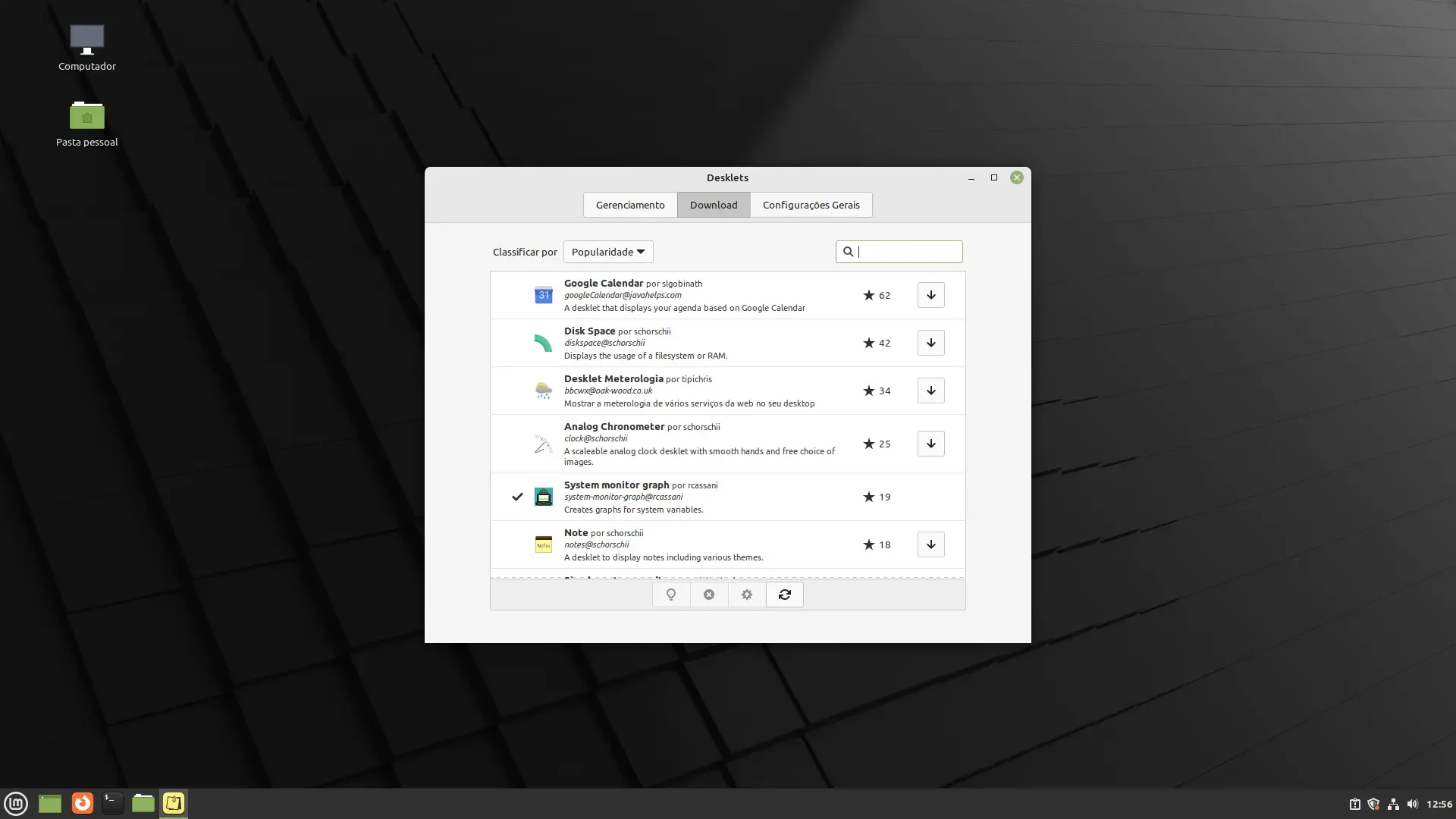Open the Computador desktop icon
This screenshot has width=1456, height=819.
[x=87, y=48]
